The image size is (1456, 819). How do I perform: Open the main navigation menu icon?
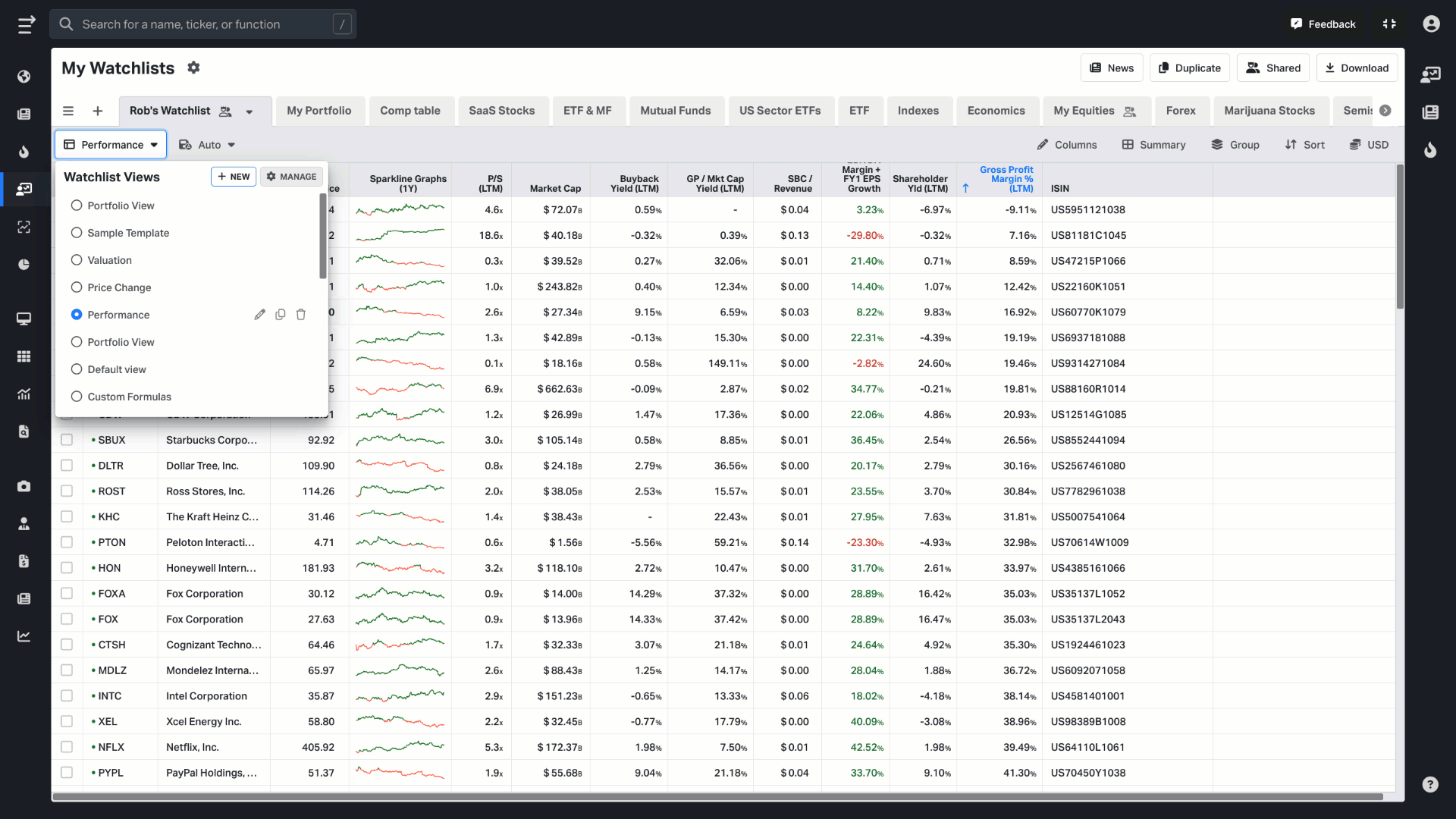click(x=26, y=24)
